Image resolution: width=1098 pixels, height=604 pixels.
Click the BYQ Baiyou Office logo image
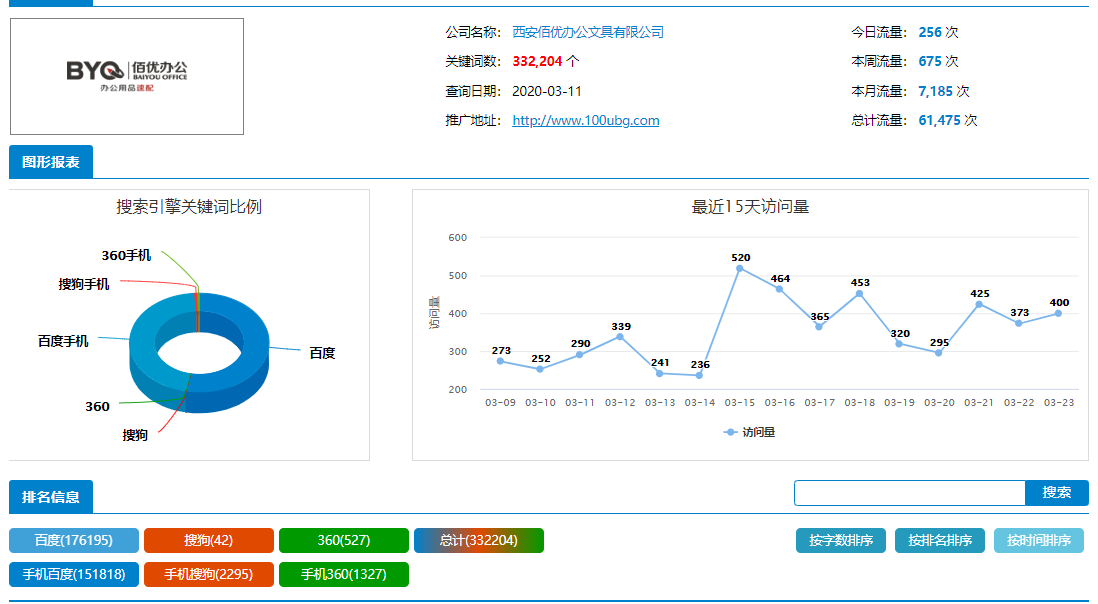(127, 76)
